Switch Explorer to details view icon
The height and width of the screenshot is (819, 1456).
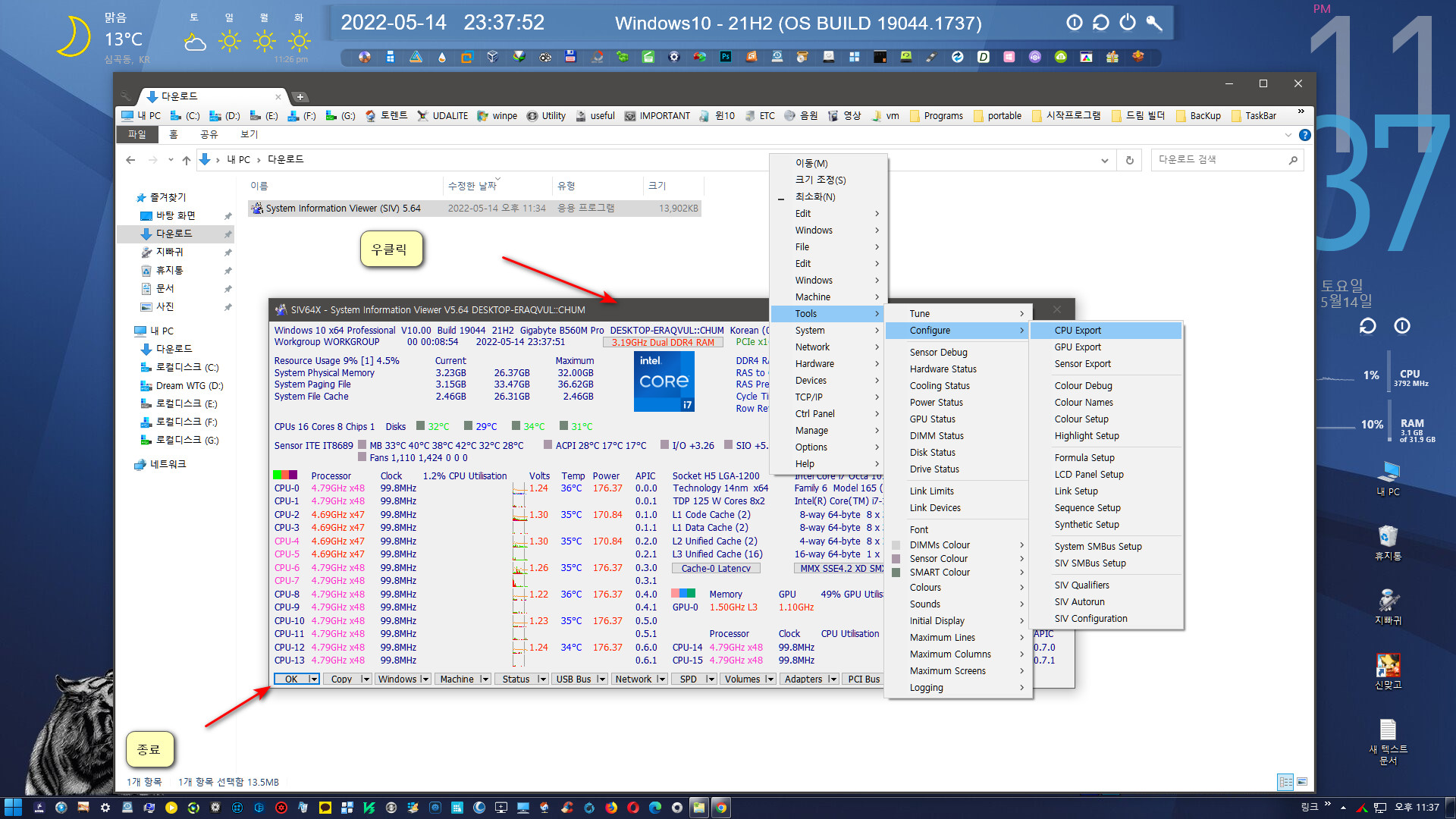[1285, 781]
